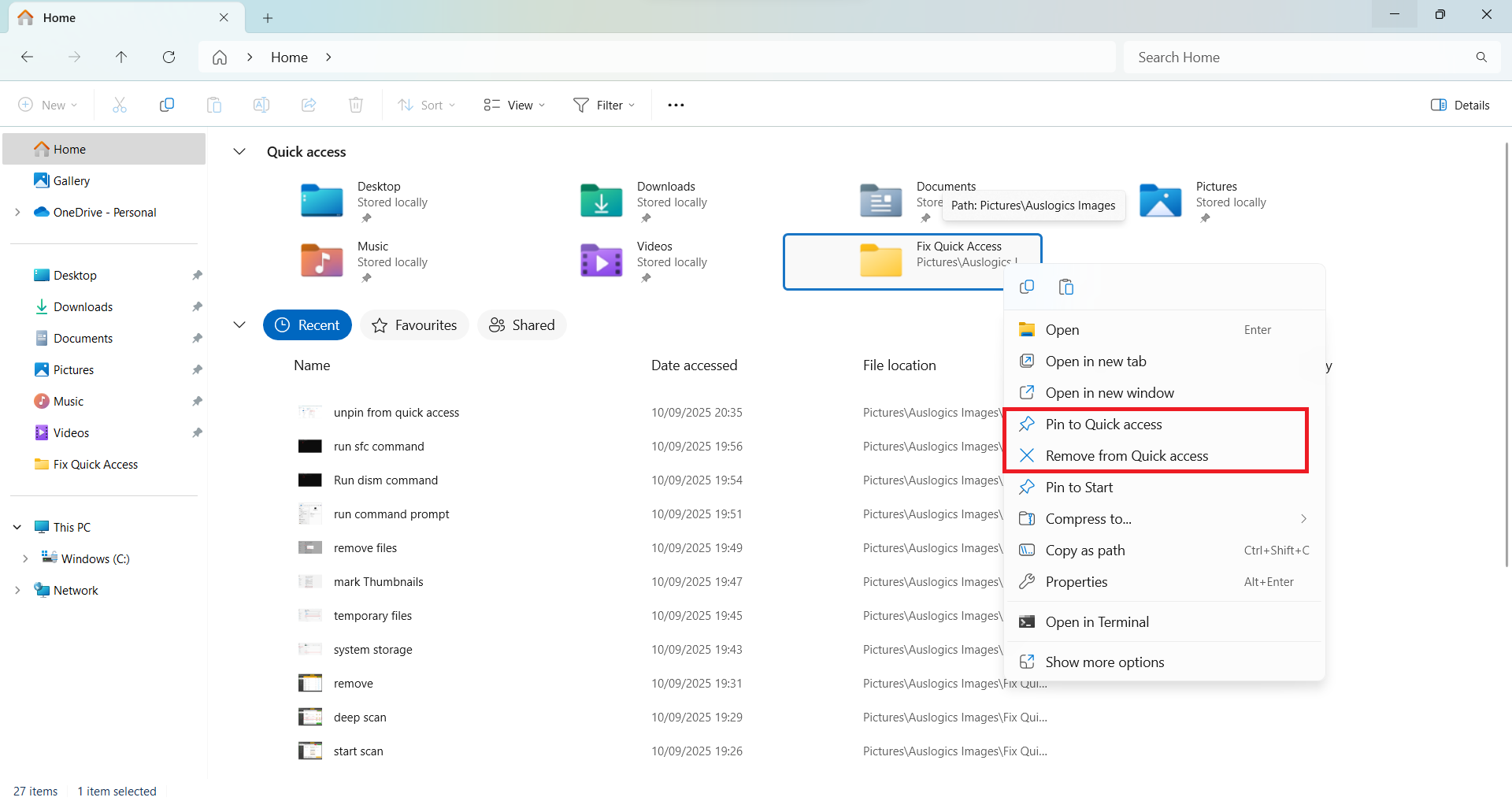The height and width of the screenshot is (801, 1512).
Task: Unpin Downloads from the sidebar
Action: click(x=197, y=306)
